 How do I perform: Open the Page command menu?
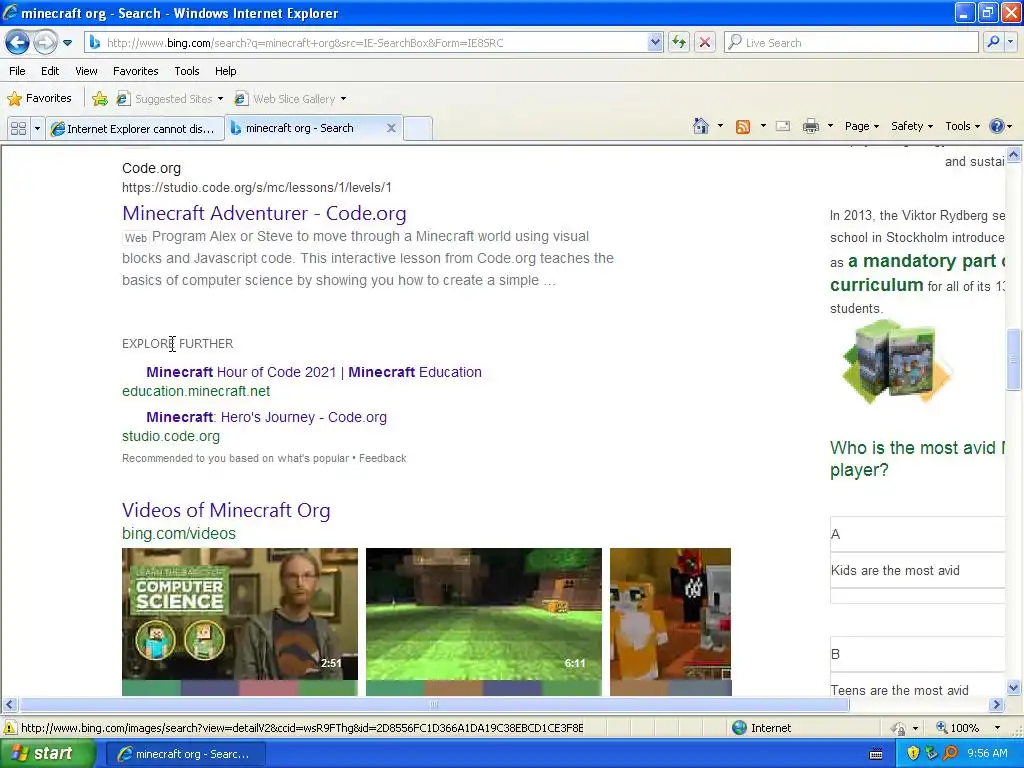(x=861, y=126)
